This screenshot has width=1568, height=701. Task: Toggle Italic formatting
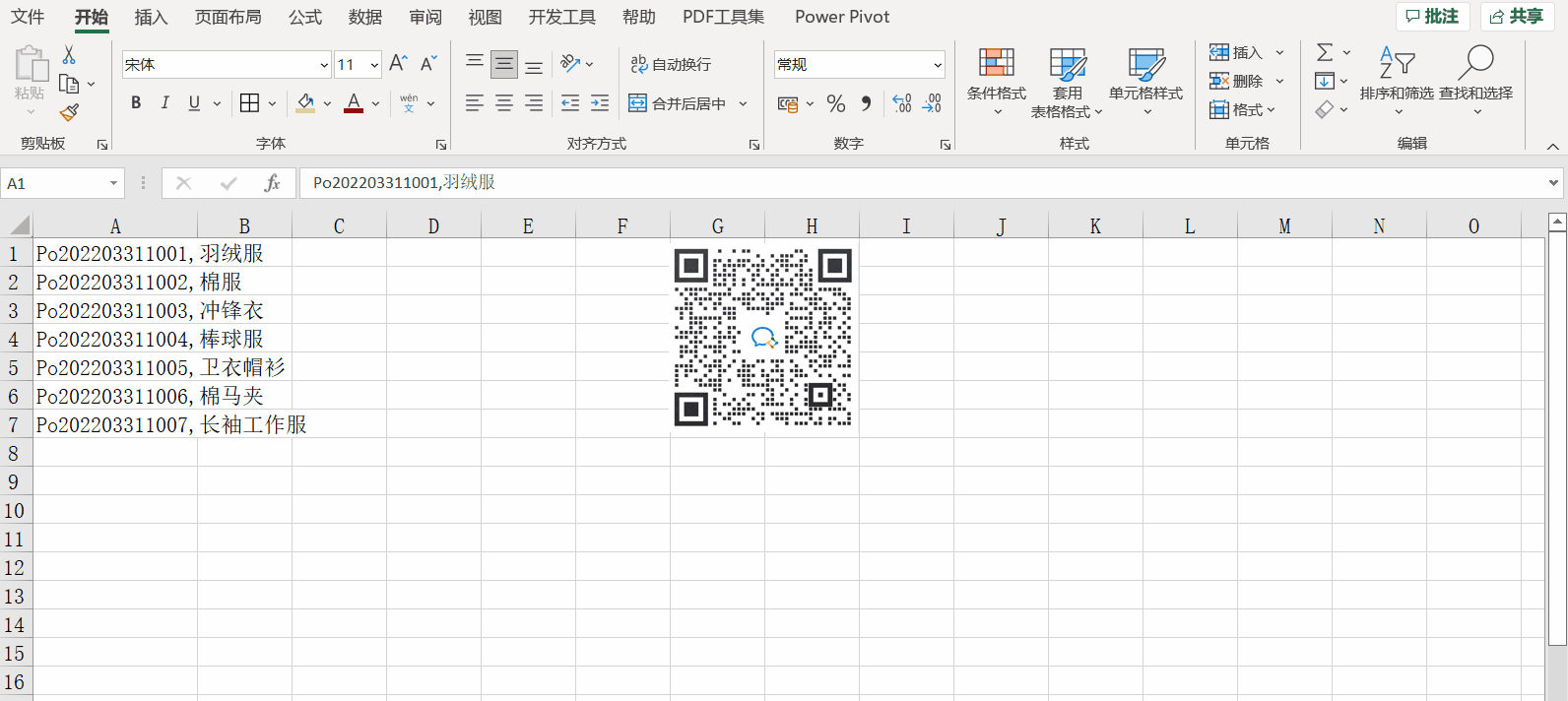[x=164, y=103]
